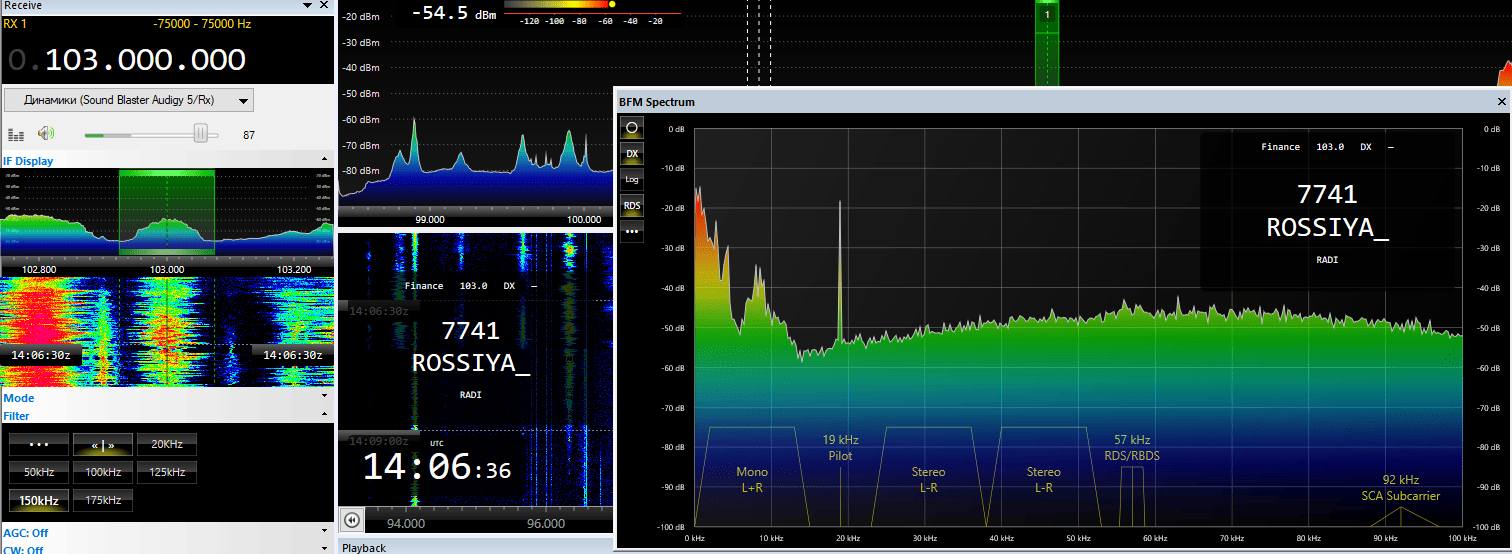The image size is (1512, 554).
Task: Open the Receive panel header dropdown arrow
Action: coord(308,6)
